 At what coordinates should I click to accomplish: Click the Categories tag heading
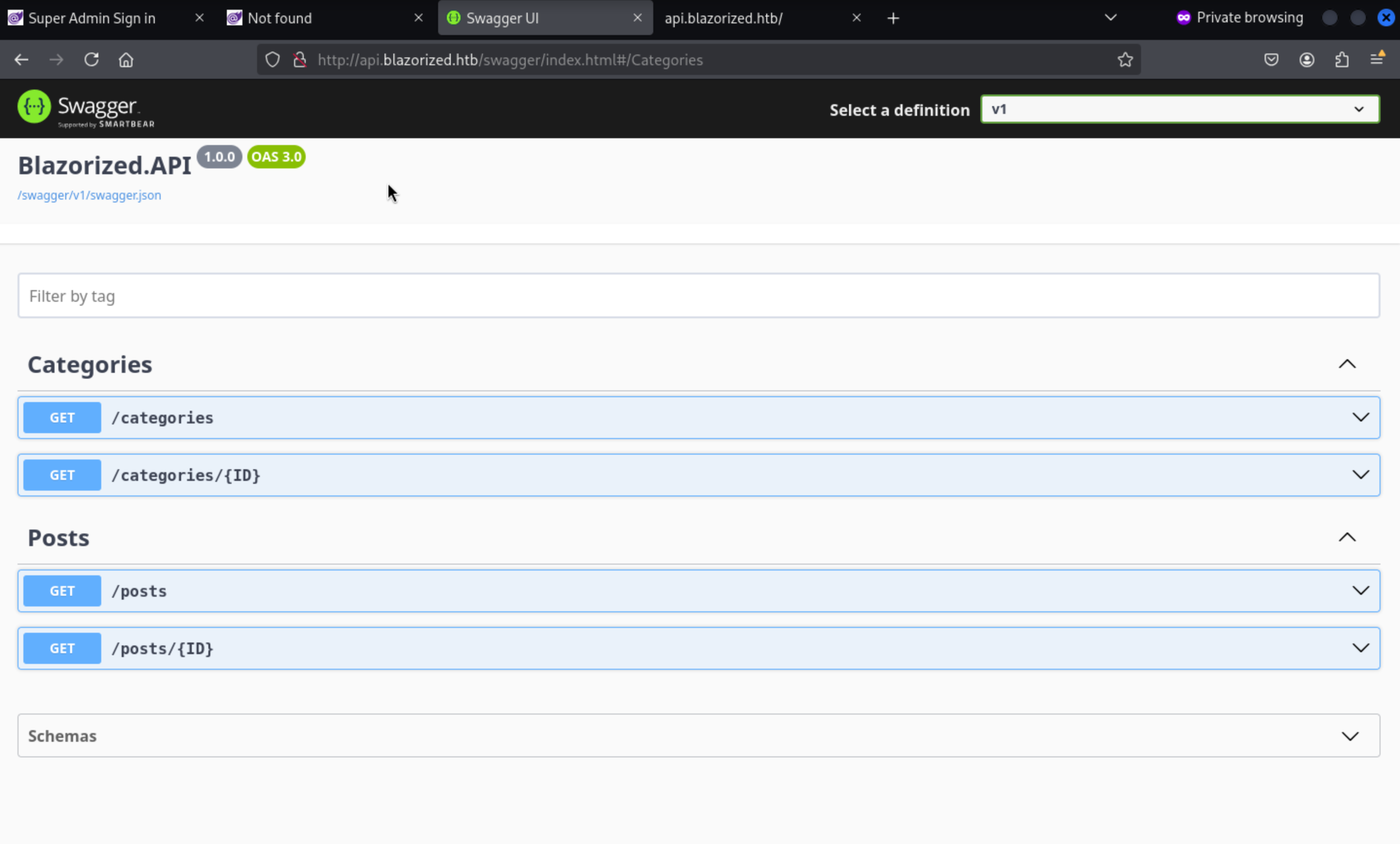(x=90, y=365)
